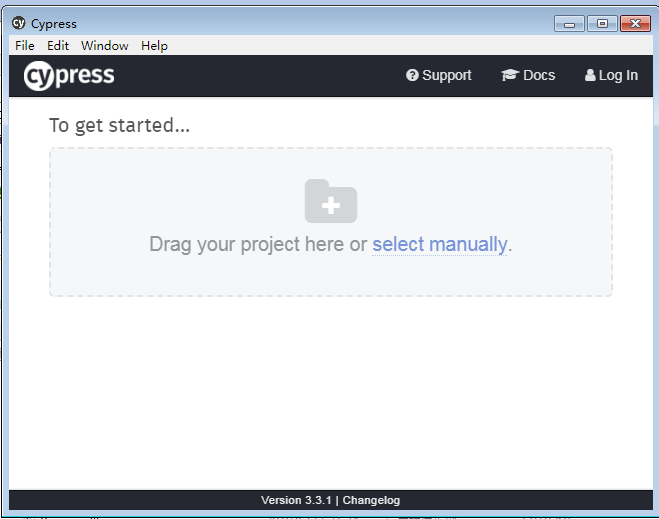
Task: Open the Window menu
Action: (x=105, y=45)
